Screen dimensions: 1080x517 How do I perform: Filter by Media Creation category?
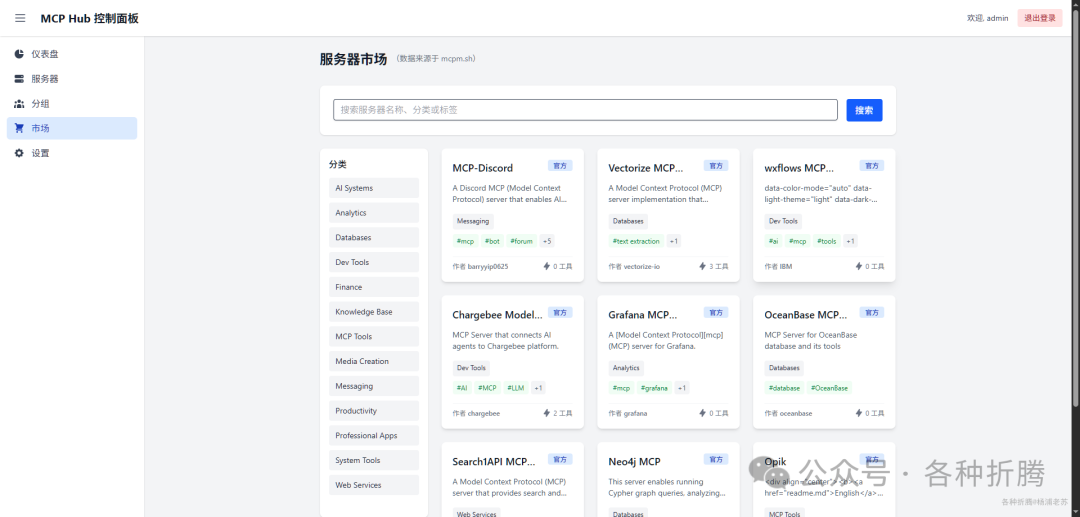point(374,361)
